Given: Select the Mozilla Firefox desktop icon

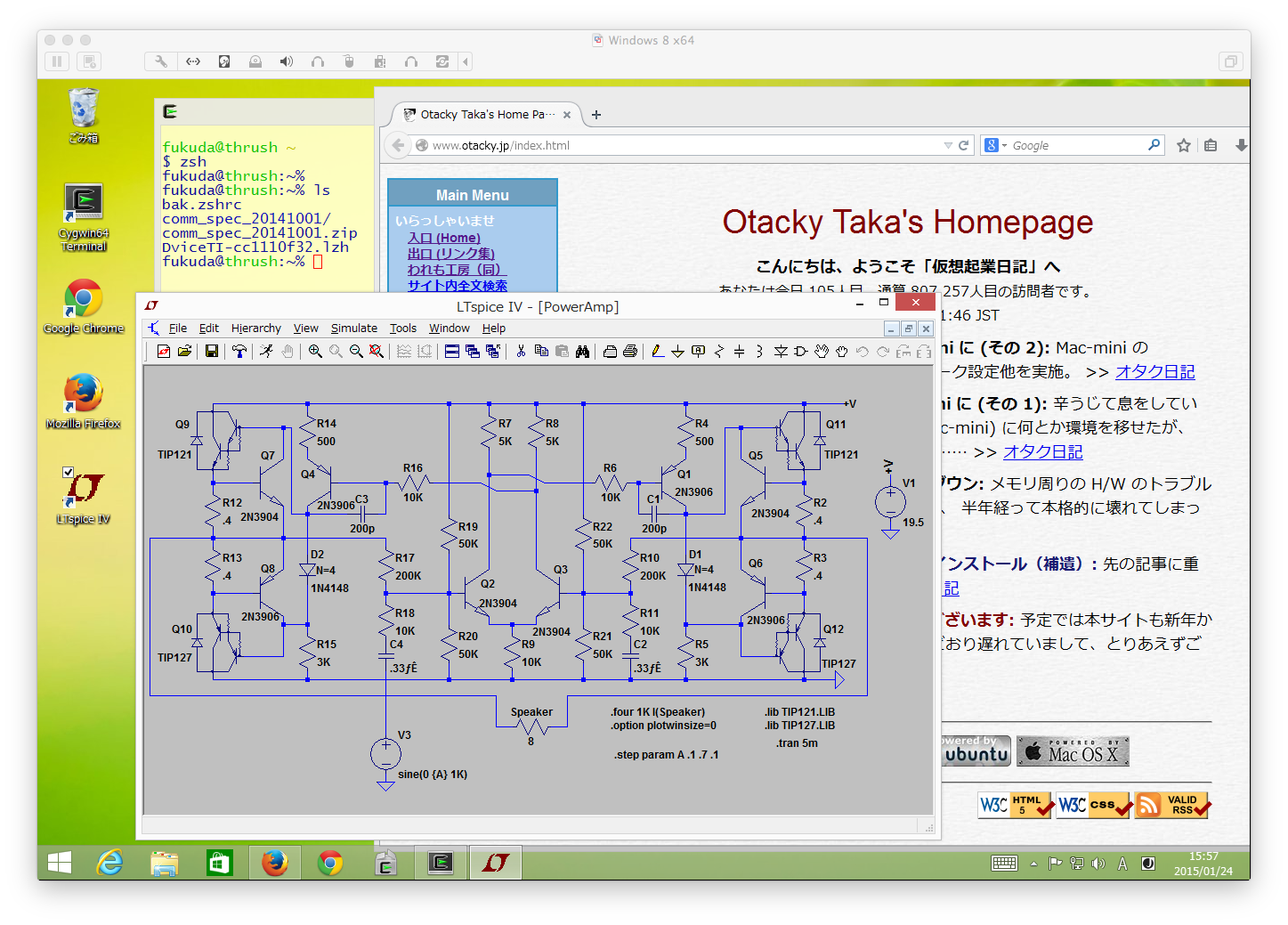Looking at the screenshot, I should tap(84, 402).
